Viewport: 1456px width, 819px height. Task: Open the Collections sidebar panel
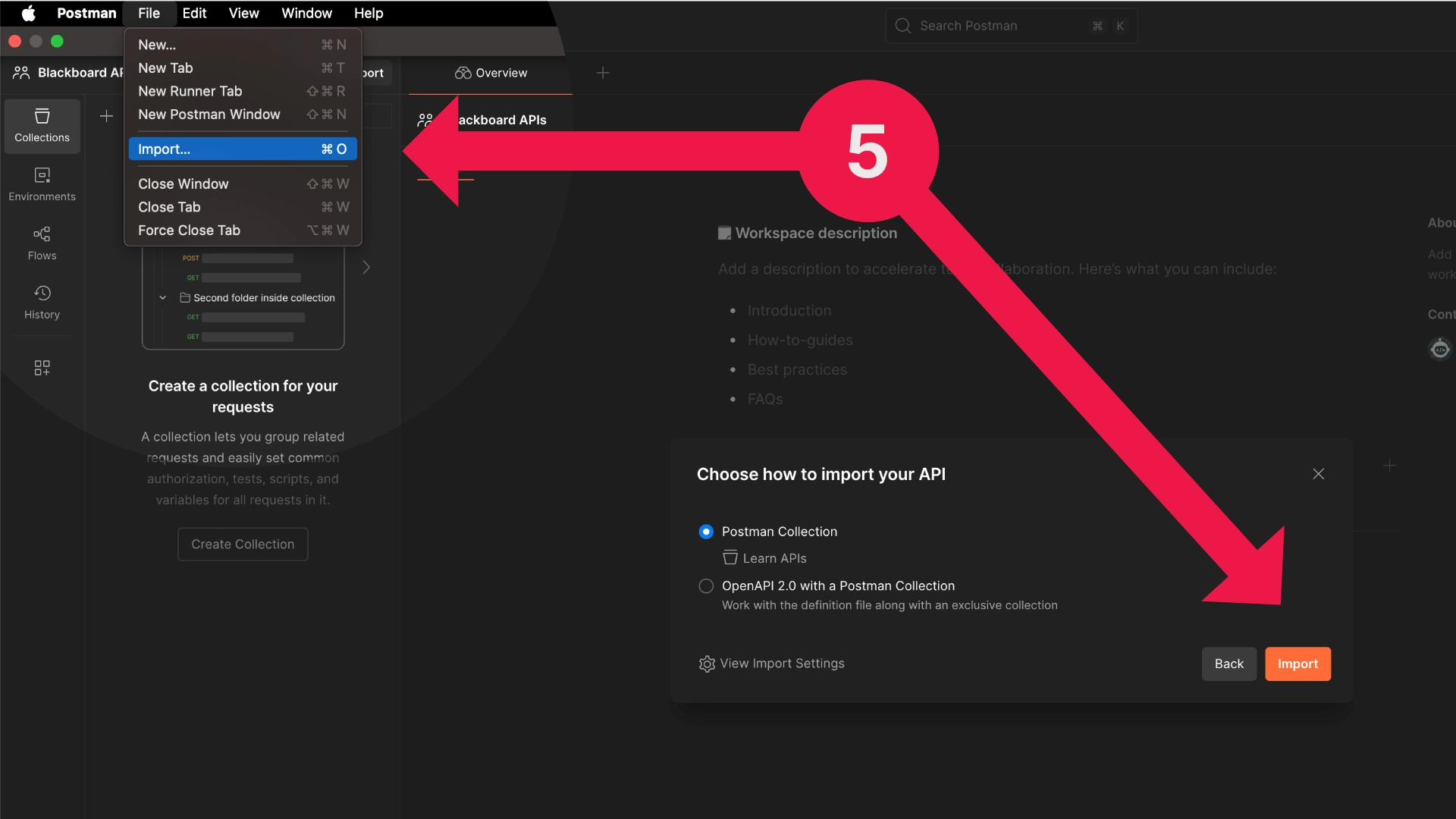click(42, 126)
